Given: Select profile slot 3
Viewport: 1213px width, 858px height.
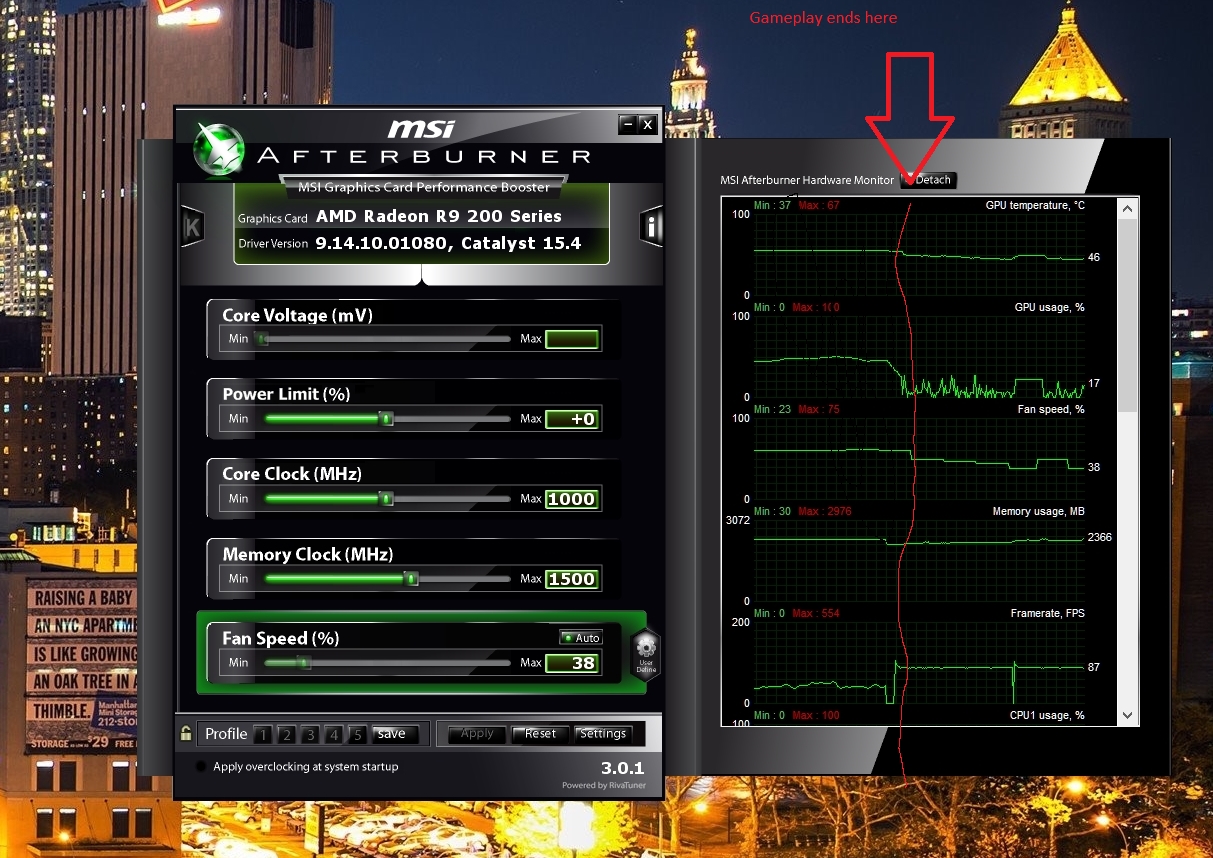Looking at the screenshot, I should [311, 735].
